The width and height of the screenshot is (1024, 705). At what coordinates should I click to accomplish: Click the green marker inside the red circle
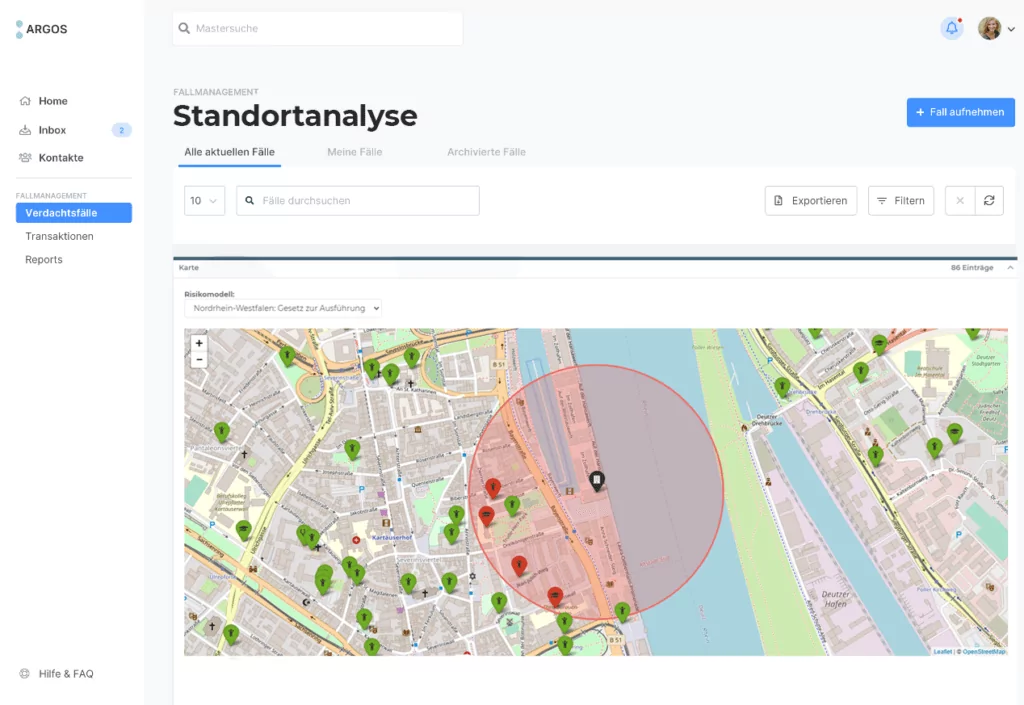tap(512, 505)
